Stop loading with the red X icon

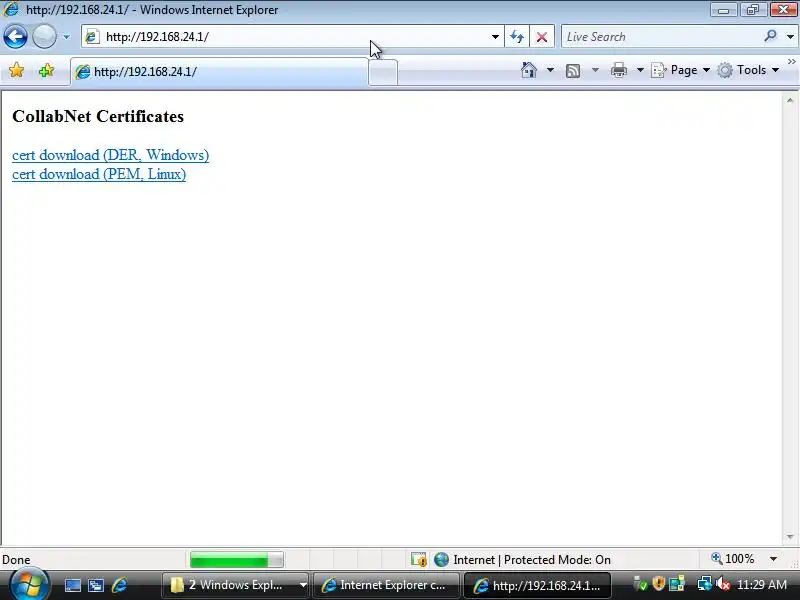542,37
